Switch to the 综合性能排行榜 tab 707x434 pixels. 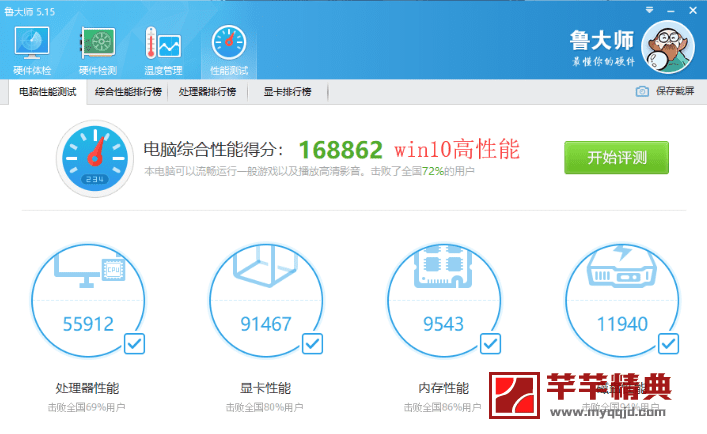click(x=128, y=92)
